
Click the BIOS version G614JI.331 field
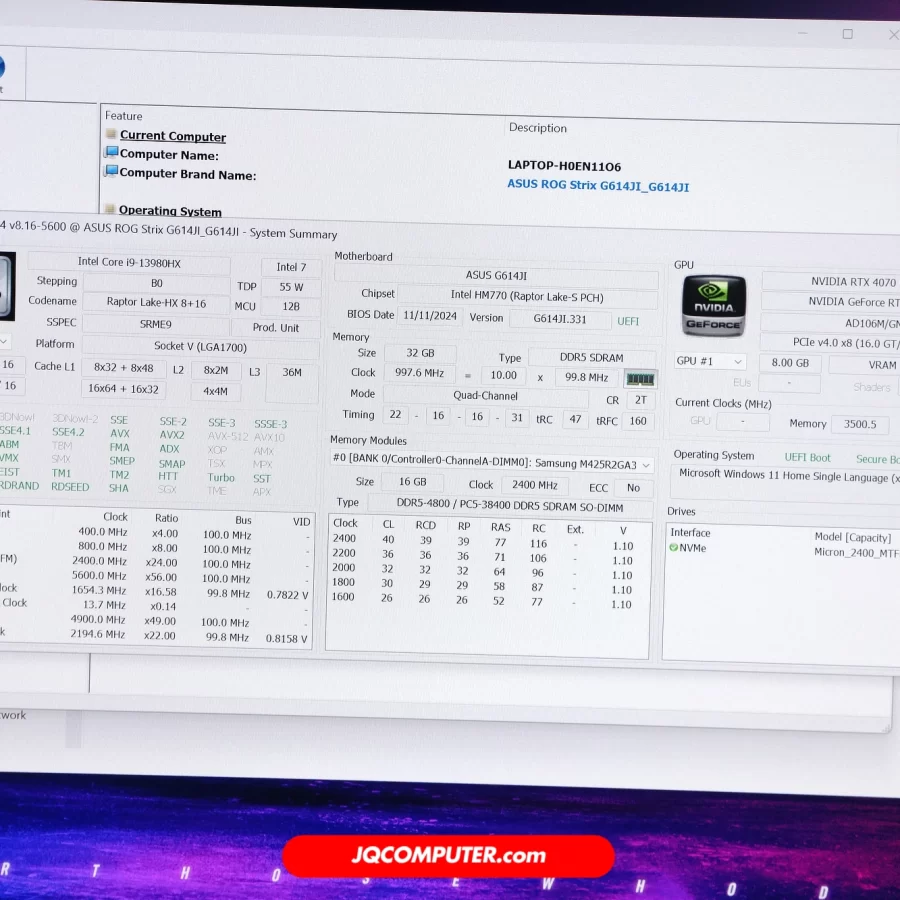coord(559,319)
